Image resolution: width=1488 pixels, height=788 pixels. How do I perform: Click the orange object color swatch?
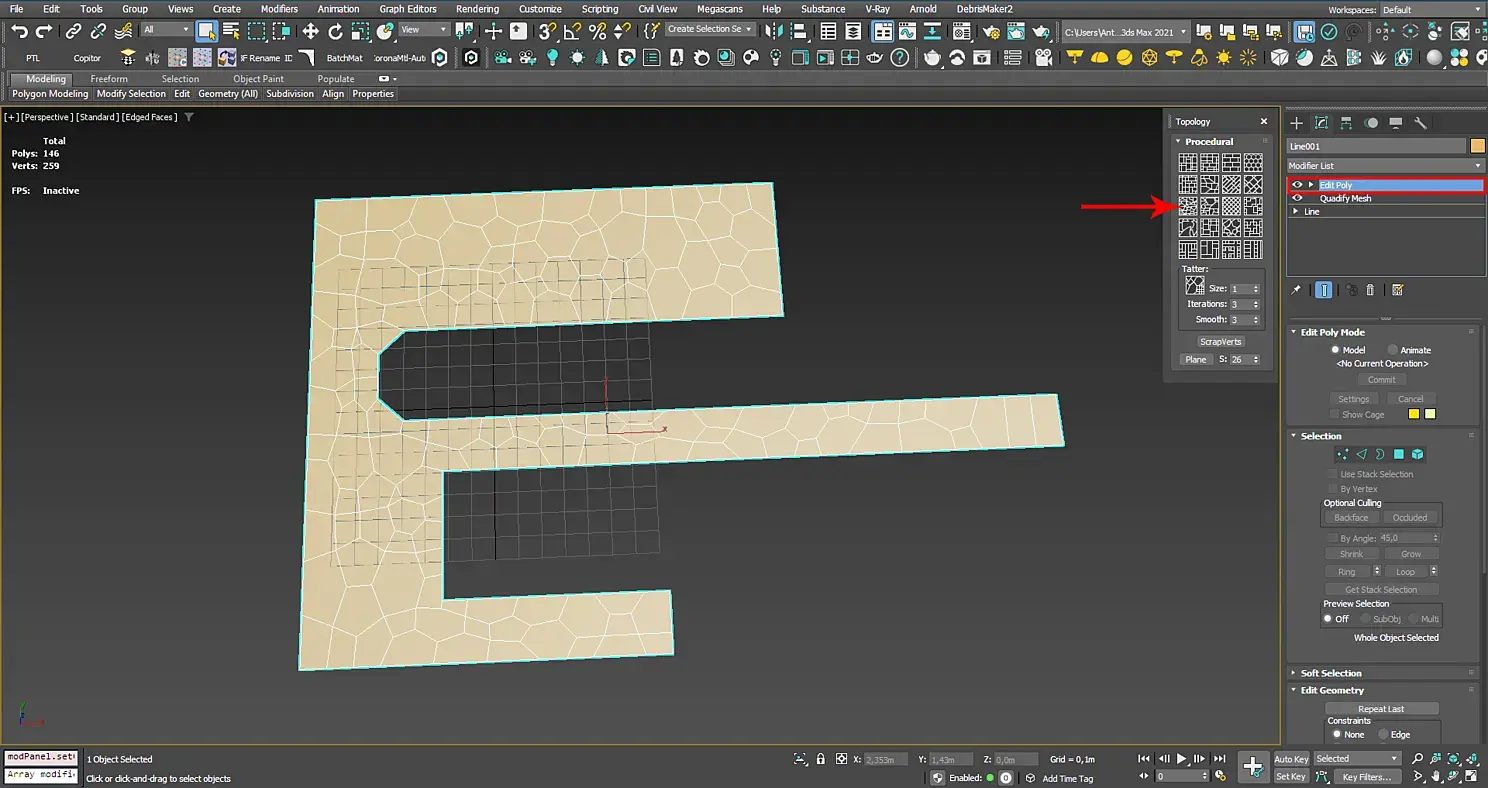click(1477, 146)
